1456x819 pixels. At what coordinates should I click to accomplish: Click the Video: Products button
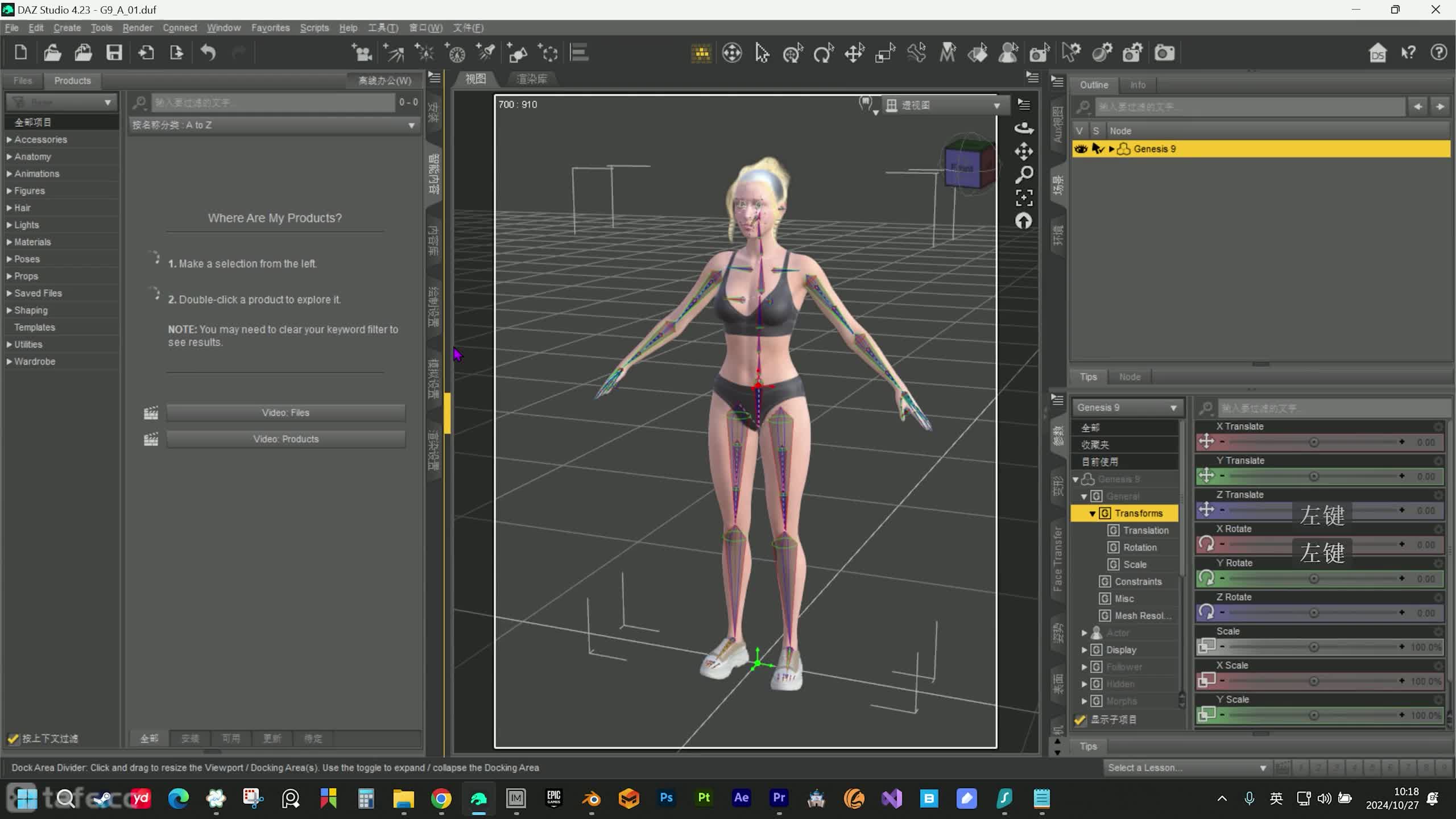tap(286, 439)
